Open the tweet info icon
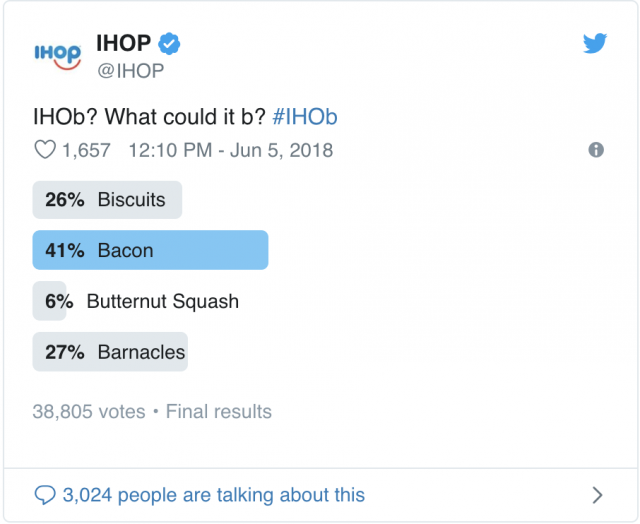Screen dimensions: 640x524 click(596, 150)
